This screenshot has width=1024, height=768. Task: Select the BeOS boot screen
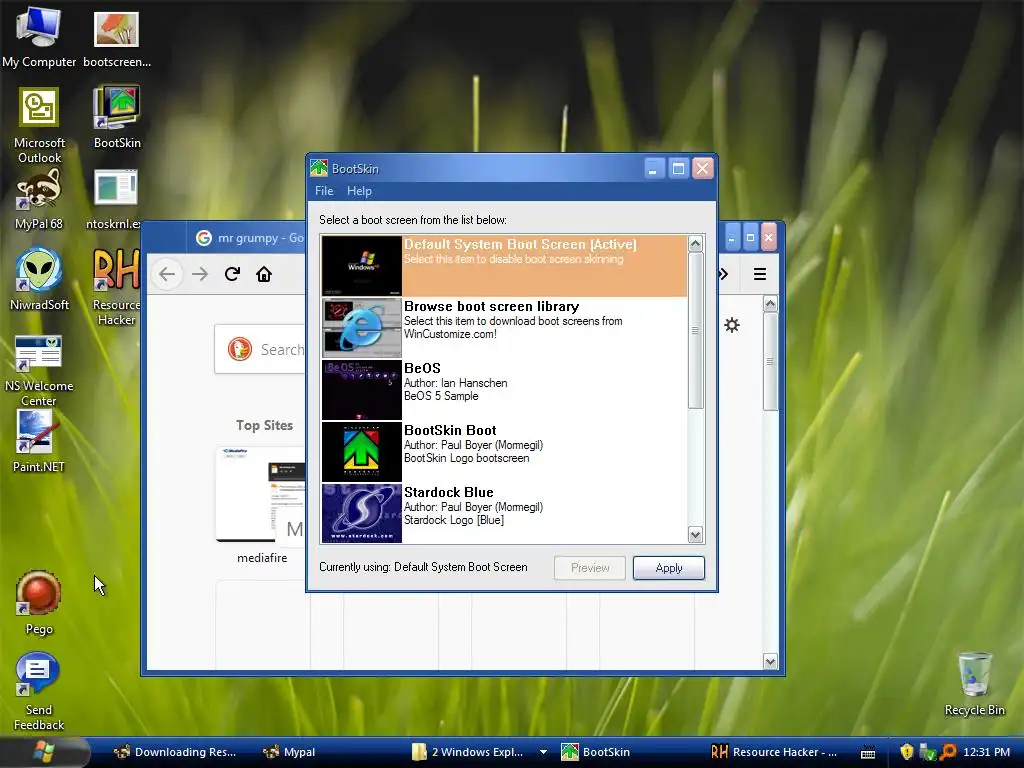(504, 390)
